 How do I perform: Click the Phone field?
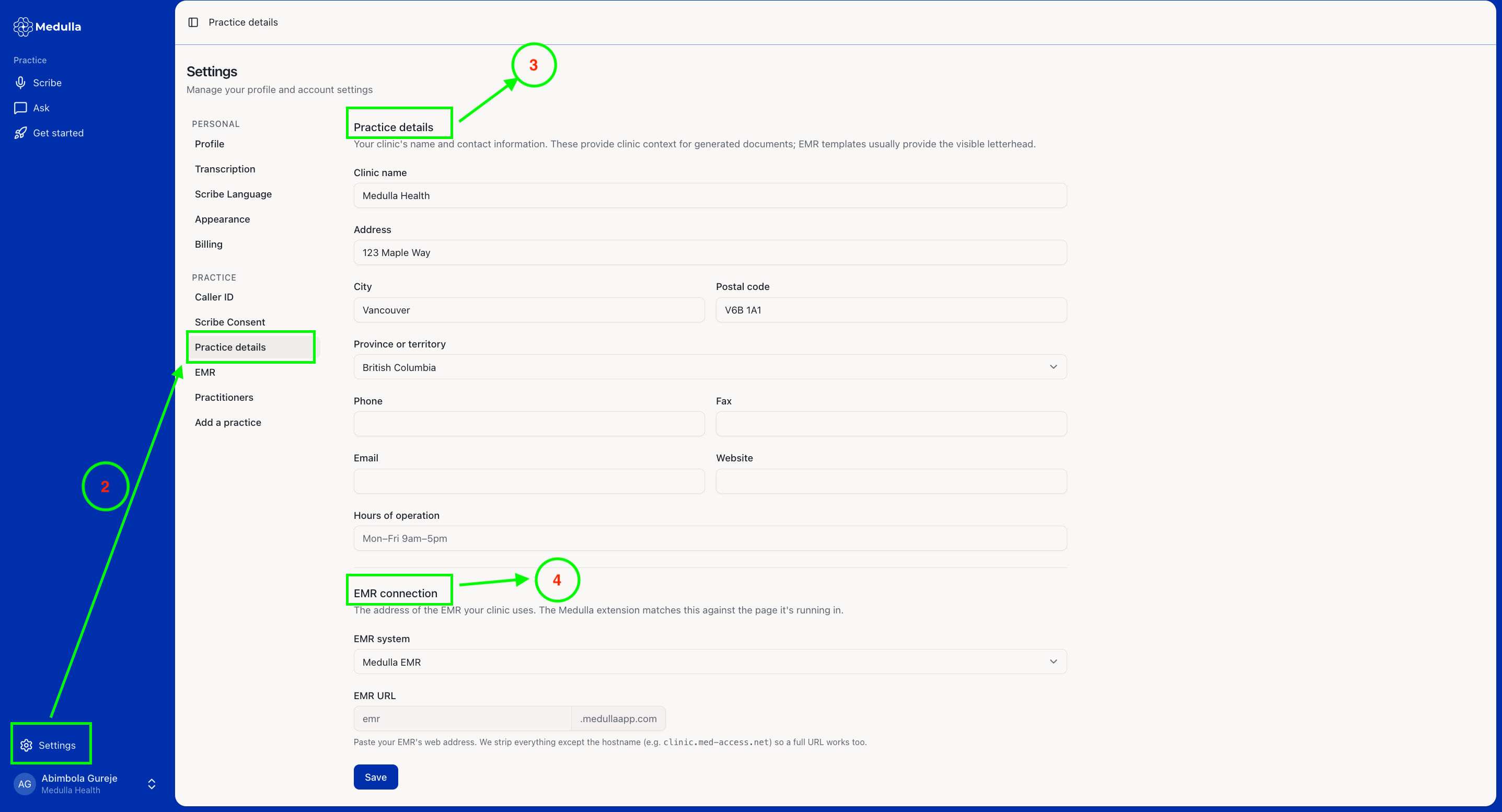(529, 424)
